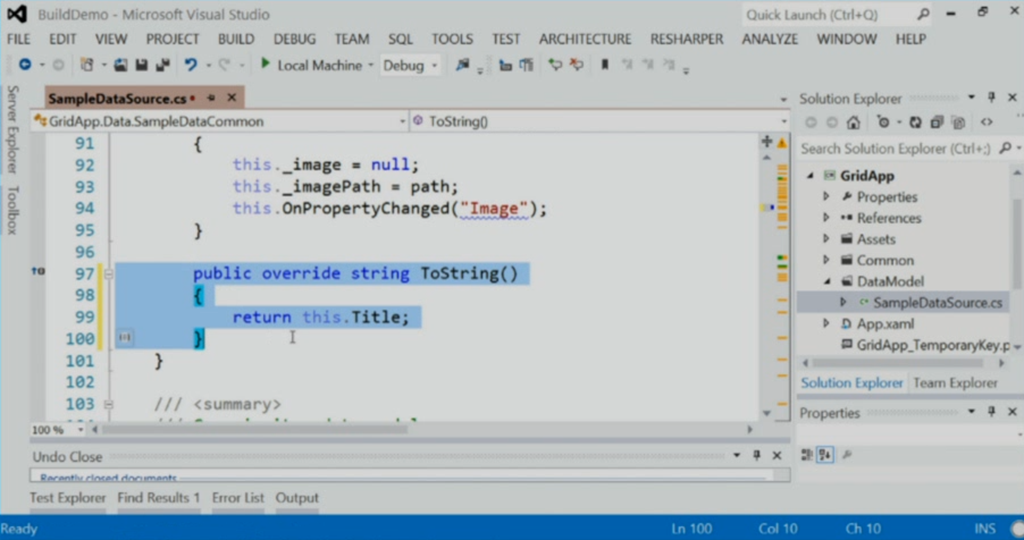Click the Collapse All icon in Solution Explorer
Viewport: 1024px width, 540px height.
pos(936,122)
